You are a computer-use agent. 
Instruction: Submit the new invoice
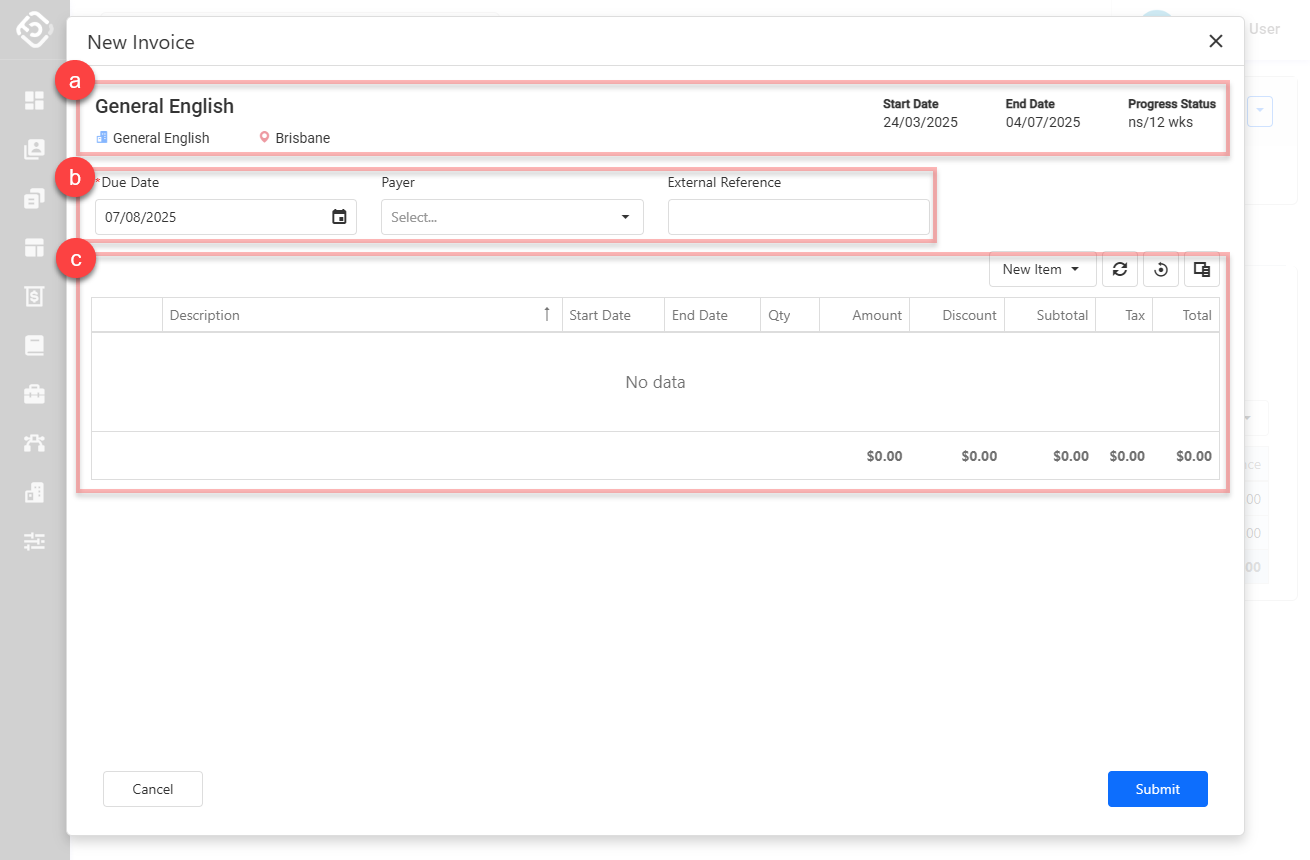[x=1158, y=789]
